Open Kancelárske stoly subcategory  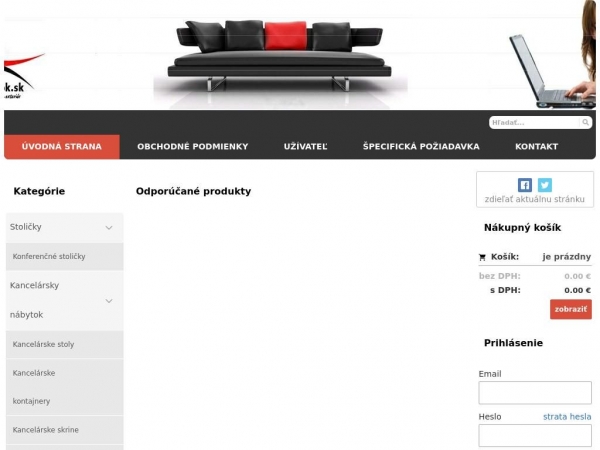[x=44, y=345]
